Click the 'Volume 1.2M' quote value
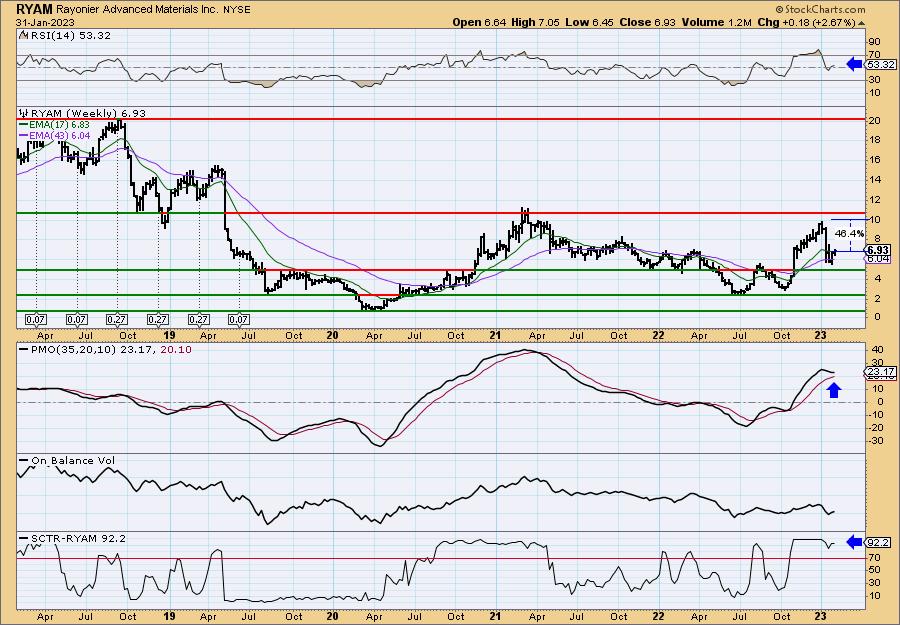This screenshot has height=625, width=900. (716, 22)
